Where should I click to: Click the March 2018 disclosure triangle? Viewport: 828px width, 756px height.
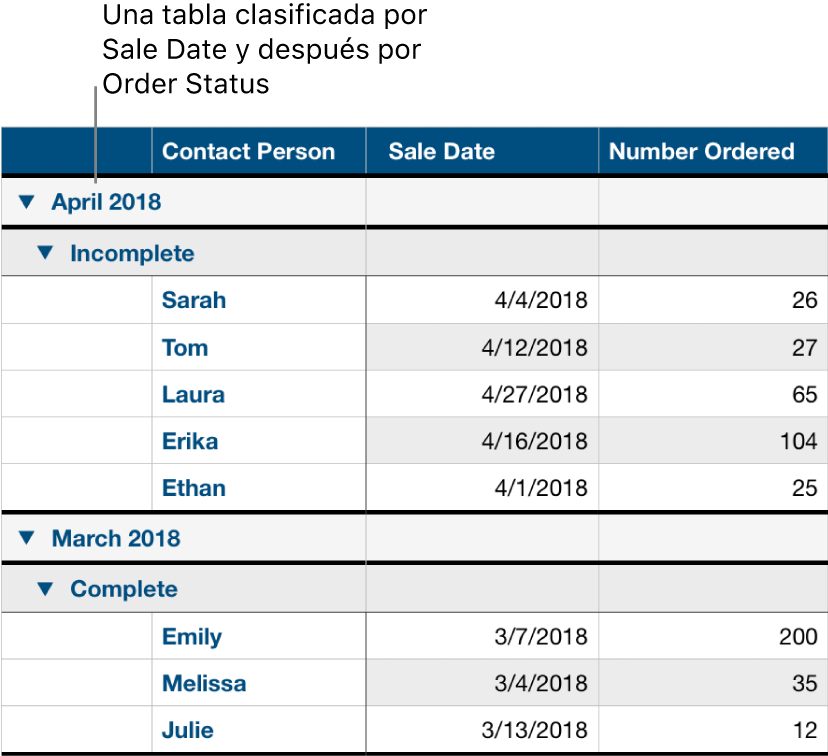click(25, 539)
